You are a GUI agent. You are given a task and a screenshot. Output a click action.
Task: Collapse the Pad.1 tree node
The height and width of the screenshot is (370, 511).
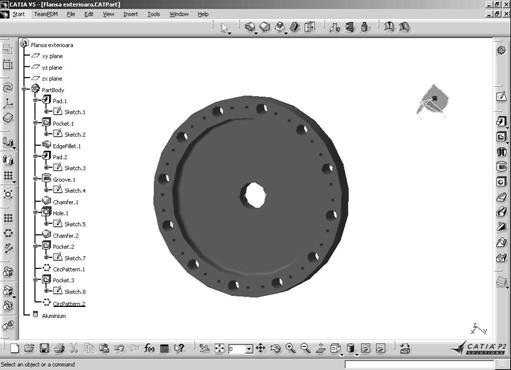pyautogui.click(x=35, y=100)
